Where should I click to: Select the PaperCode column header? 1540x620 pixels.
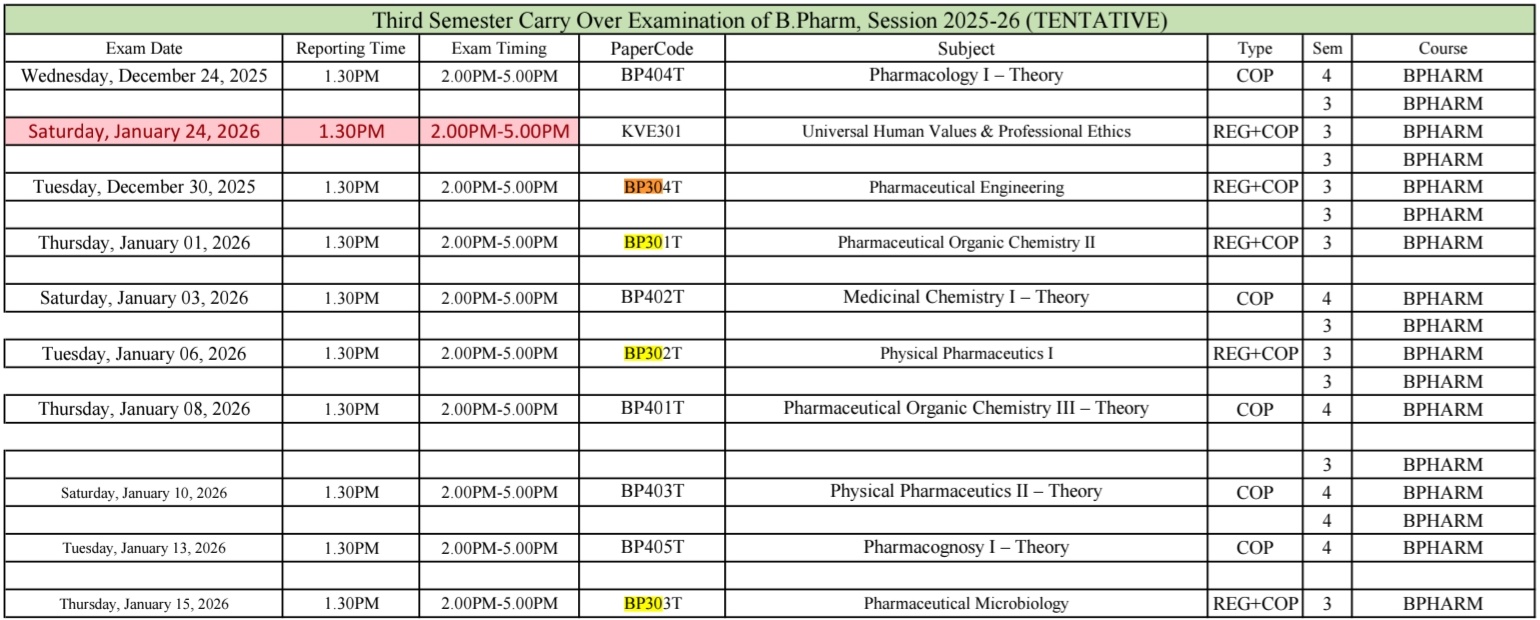coord(652,48)
